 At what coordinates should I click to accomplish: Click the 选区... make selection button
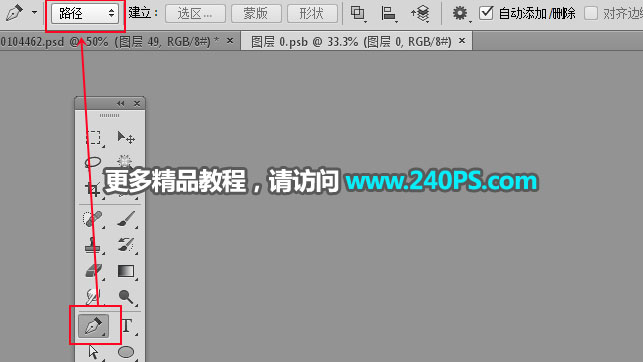195,14
